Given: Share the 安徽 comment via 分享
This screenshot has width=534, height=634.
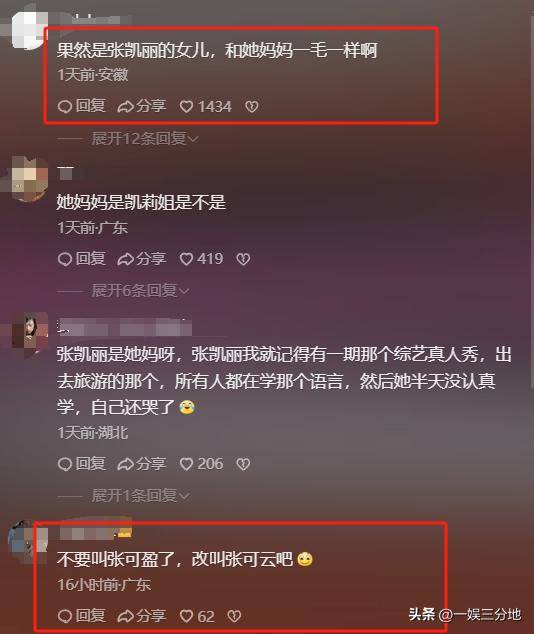Looking at the screenshot, I should [142, 106].
